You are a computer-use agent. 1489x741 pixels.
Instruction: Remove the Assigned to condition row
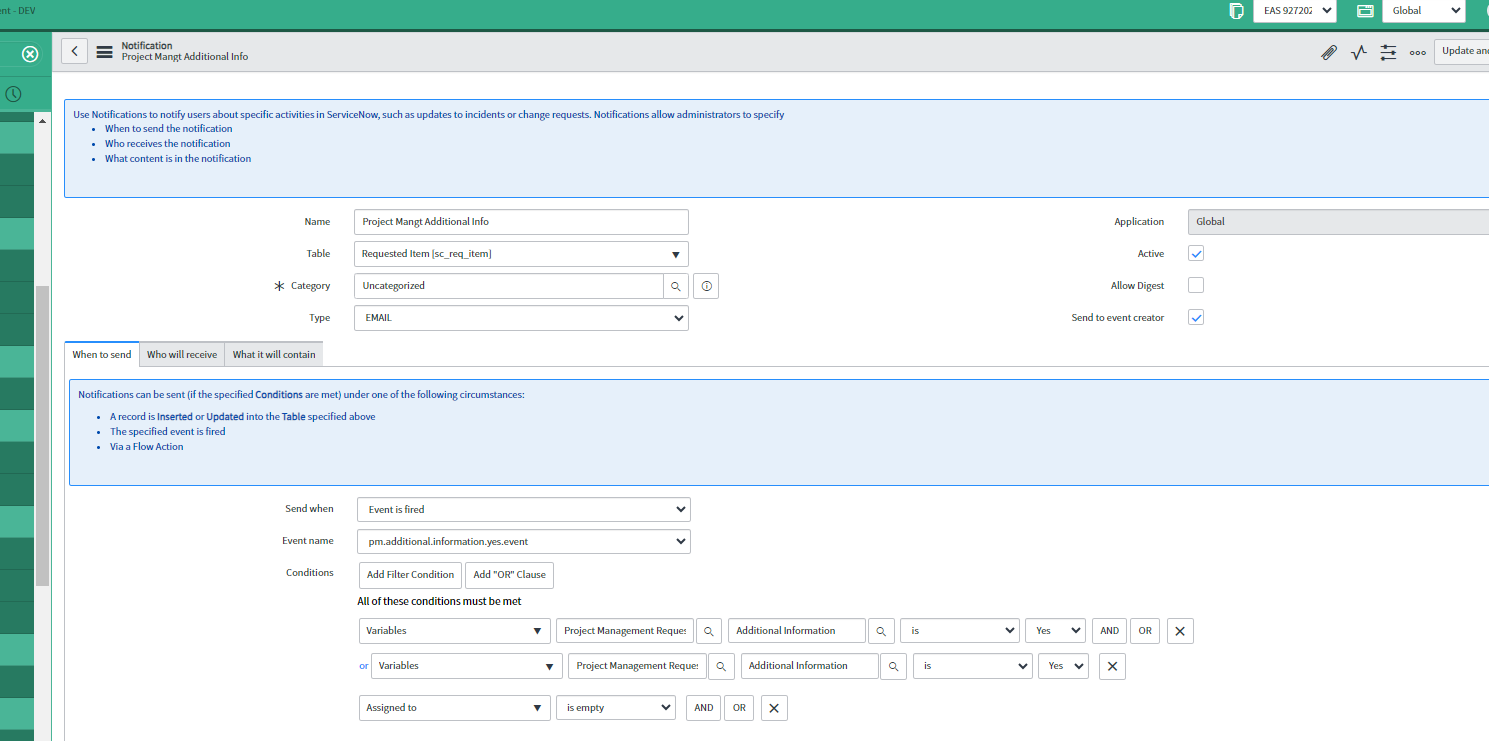pyautogui.click(x=774, y=708)
